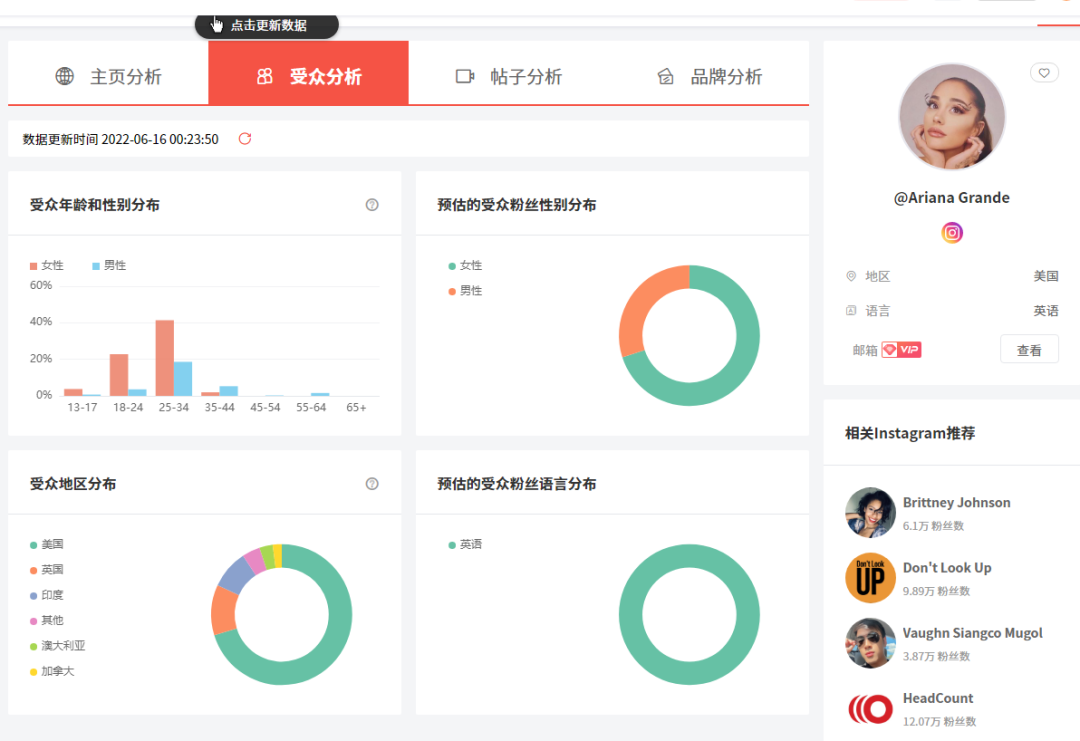Click the 18-24 female bar in chart
The width and height of the screenshot is (1080, 741).
(119, 375)
